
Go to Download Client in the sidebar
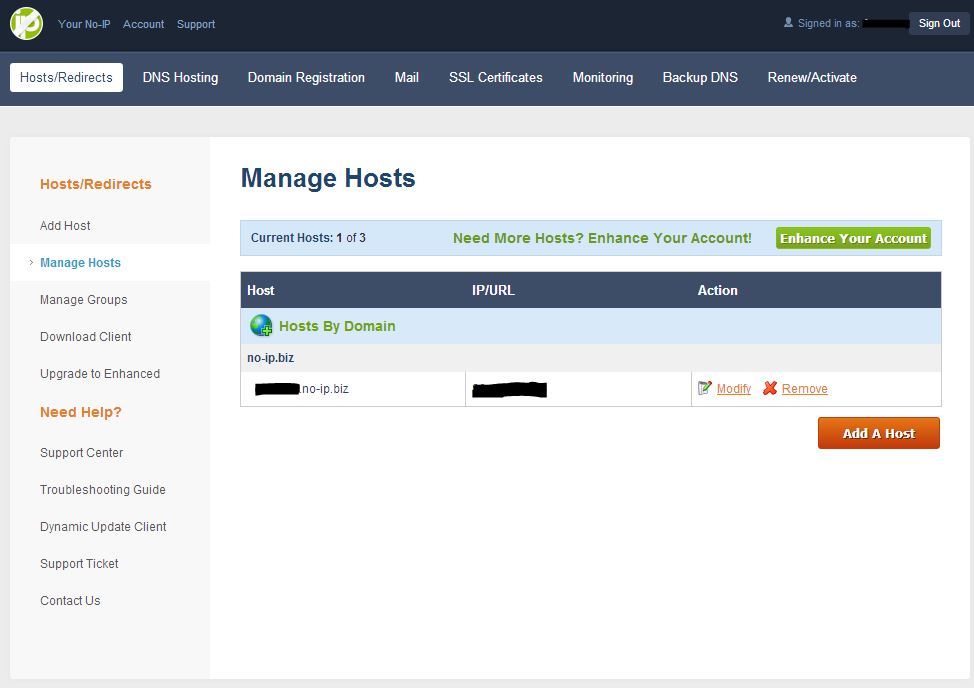click(86, 337)
